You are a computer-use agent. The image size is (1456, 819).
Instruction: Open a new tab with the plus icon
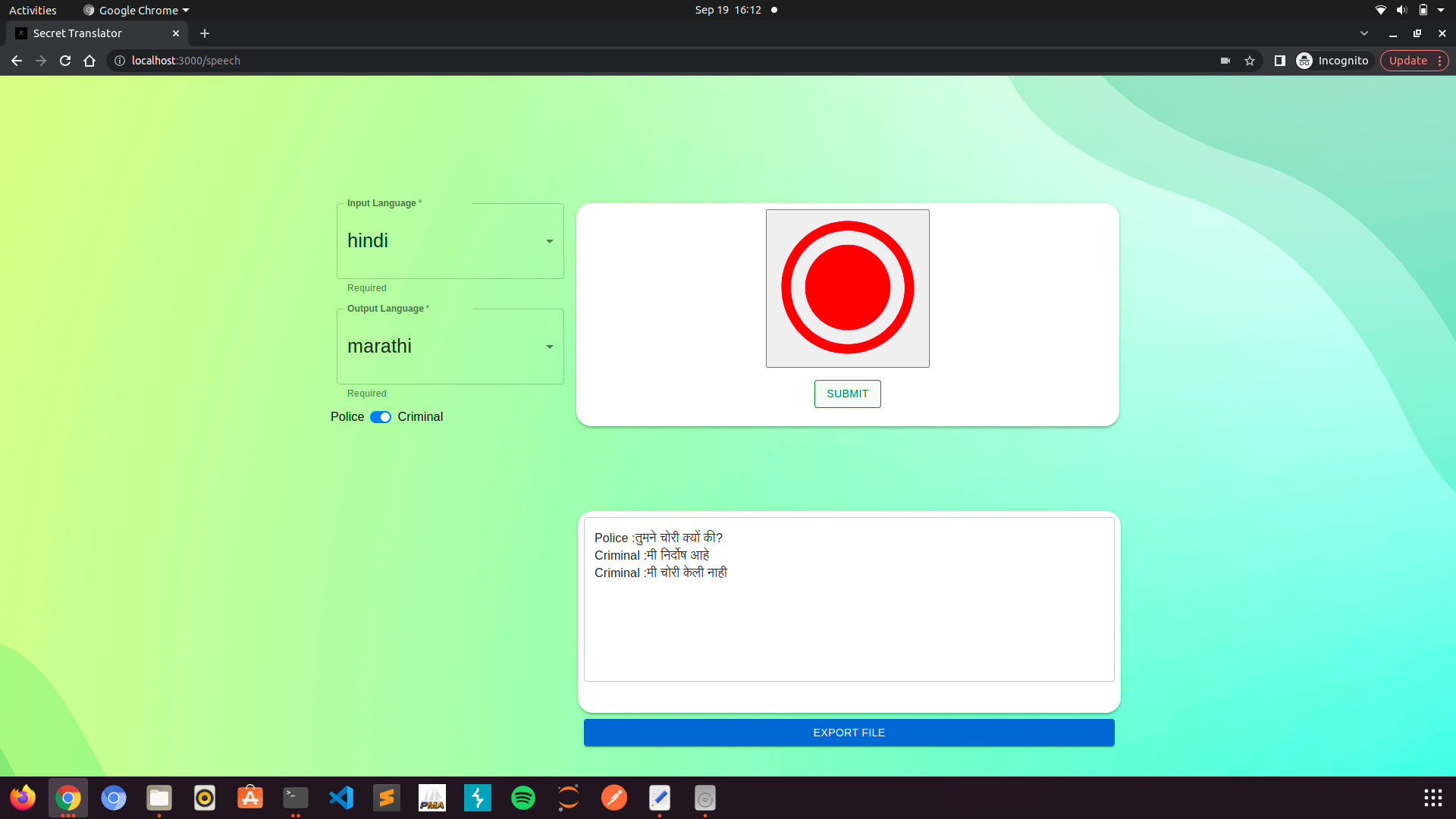[x=205, y=33]
